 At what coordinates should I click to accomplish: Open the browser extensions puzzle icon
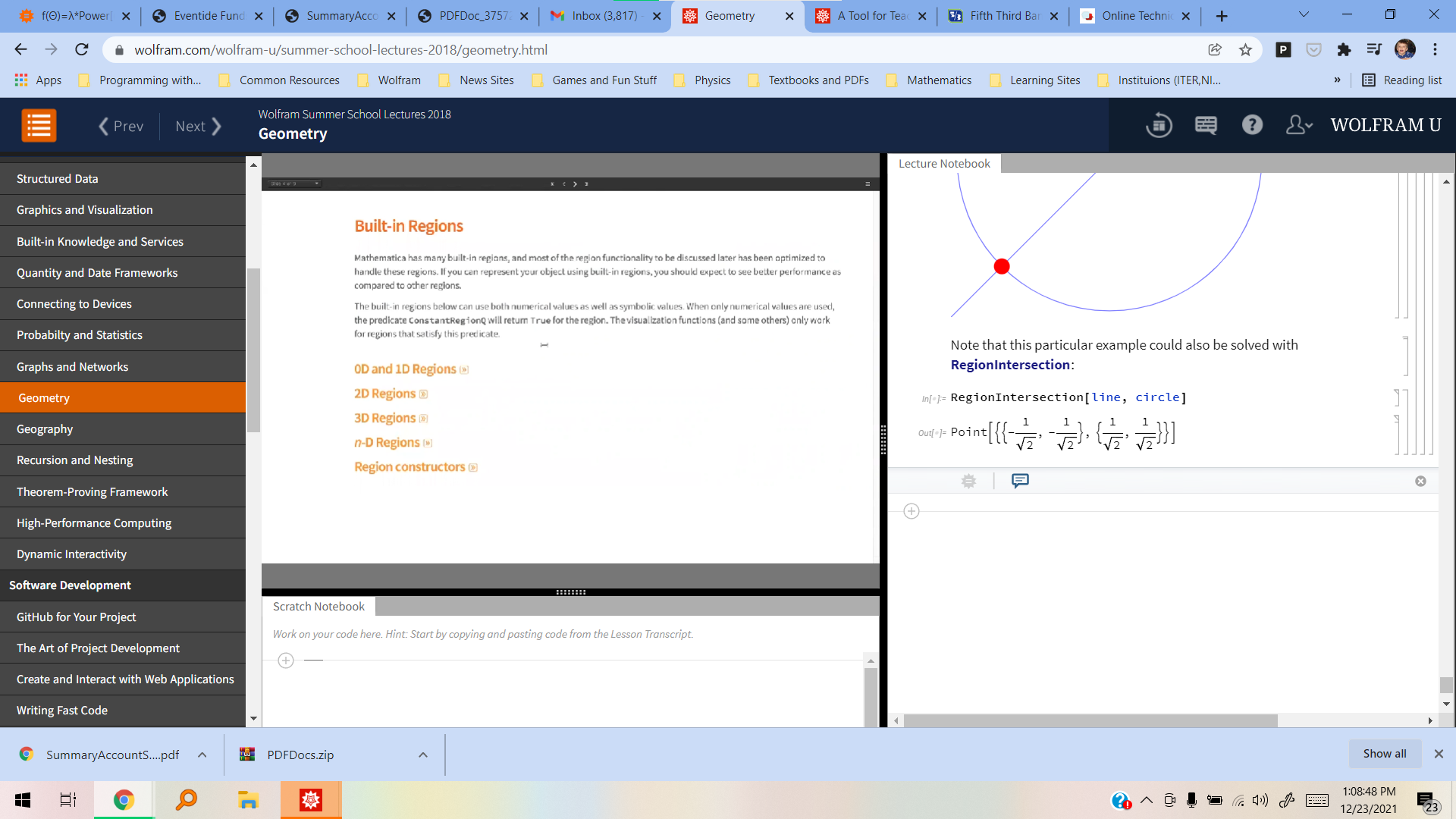(1344, 49)
